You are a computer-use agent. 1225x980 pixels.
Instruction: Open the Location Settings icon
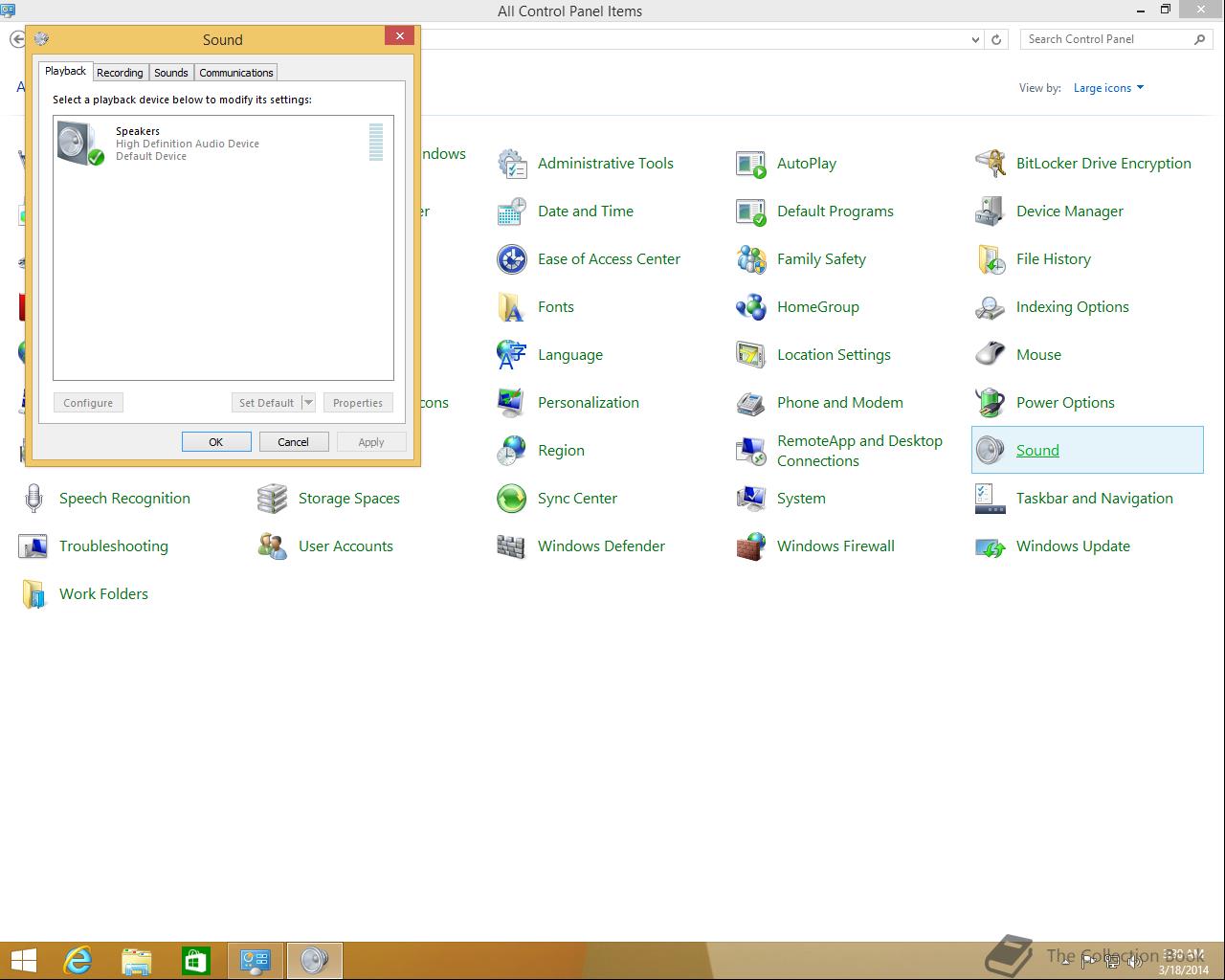tap(751, 355)
